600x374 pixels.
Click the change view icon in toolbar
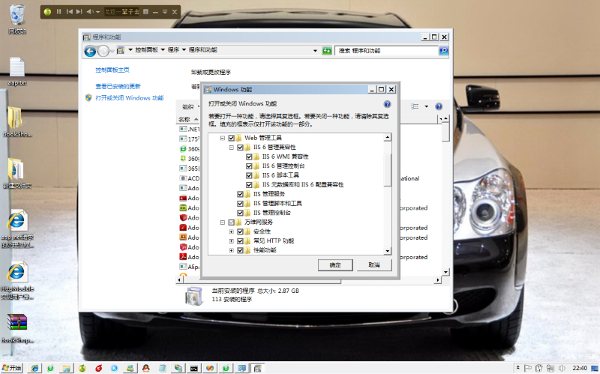(x=415, y=106)
